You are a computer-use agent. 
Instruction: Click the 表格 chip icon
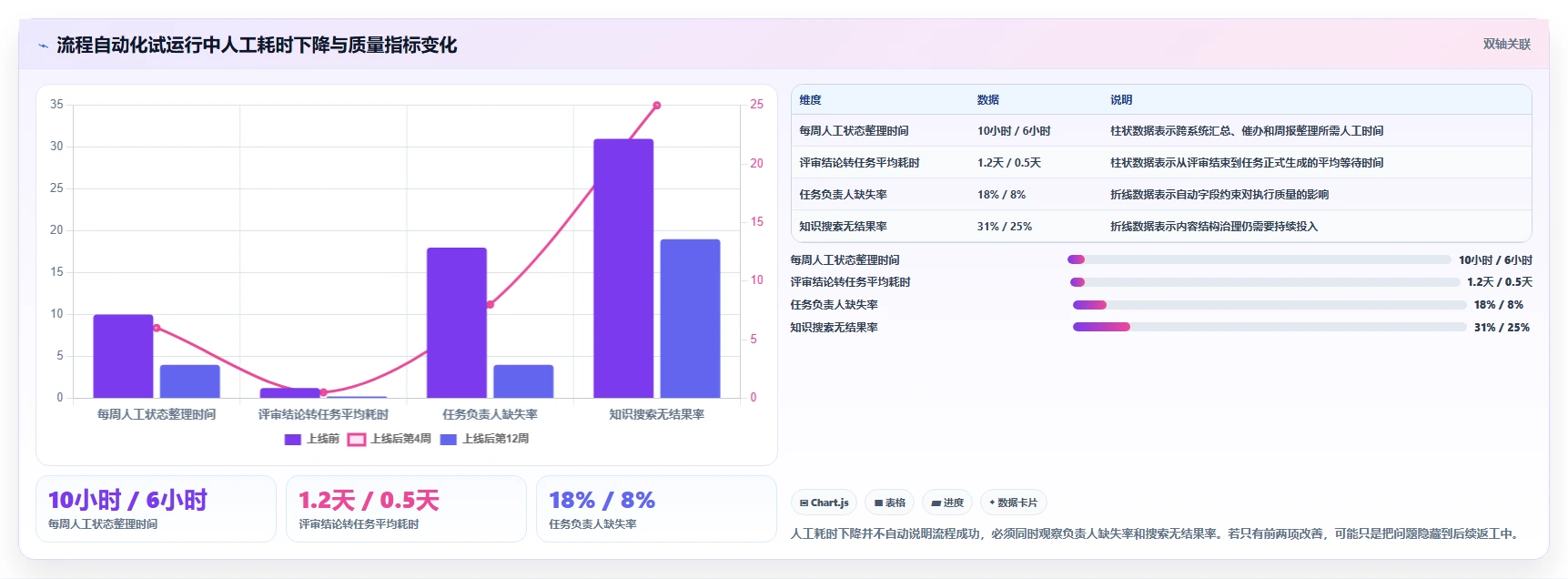click(878, 503)
